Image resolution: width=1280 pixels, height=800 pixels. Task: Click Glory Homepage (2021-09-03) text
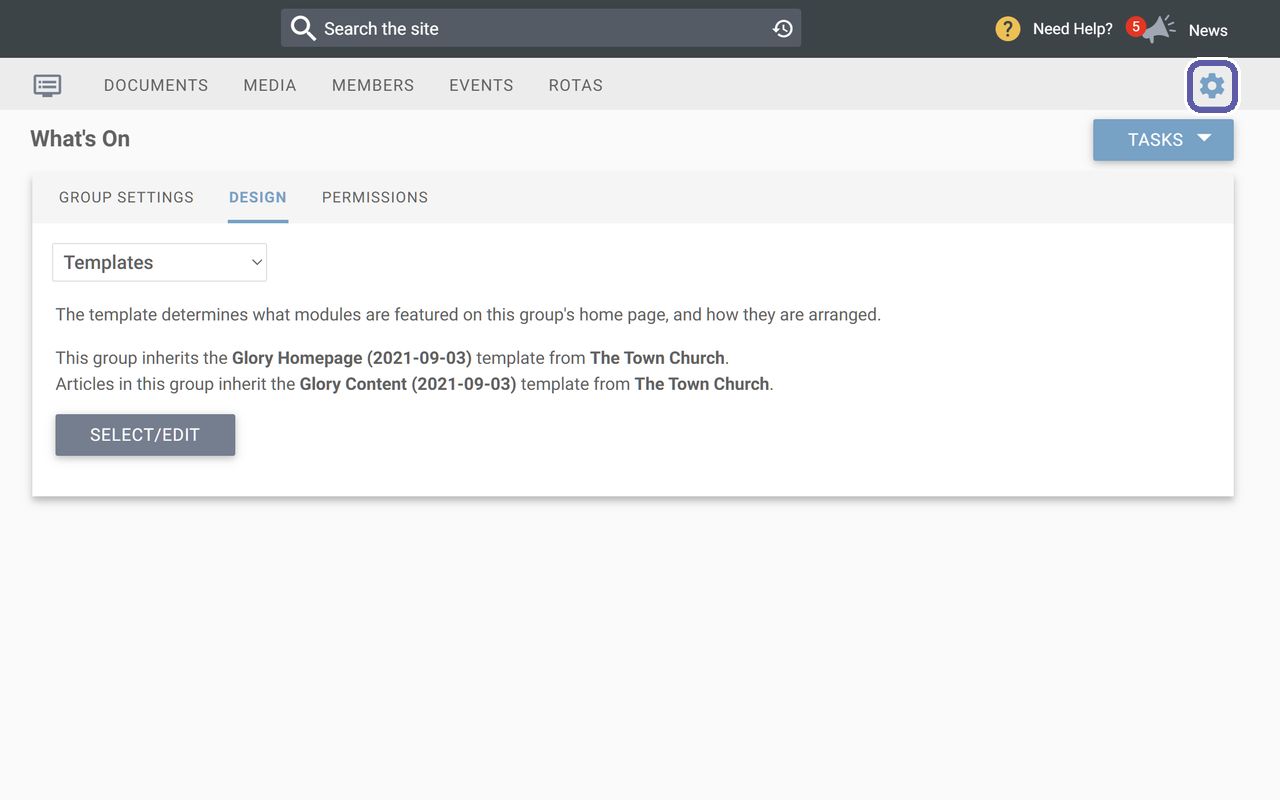(352, 358)
